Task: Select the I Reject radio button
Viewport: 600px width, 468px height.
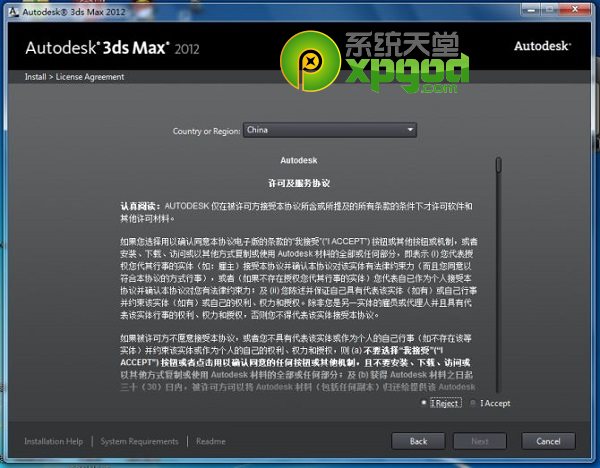Action: [424, 403]
